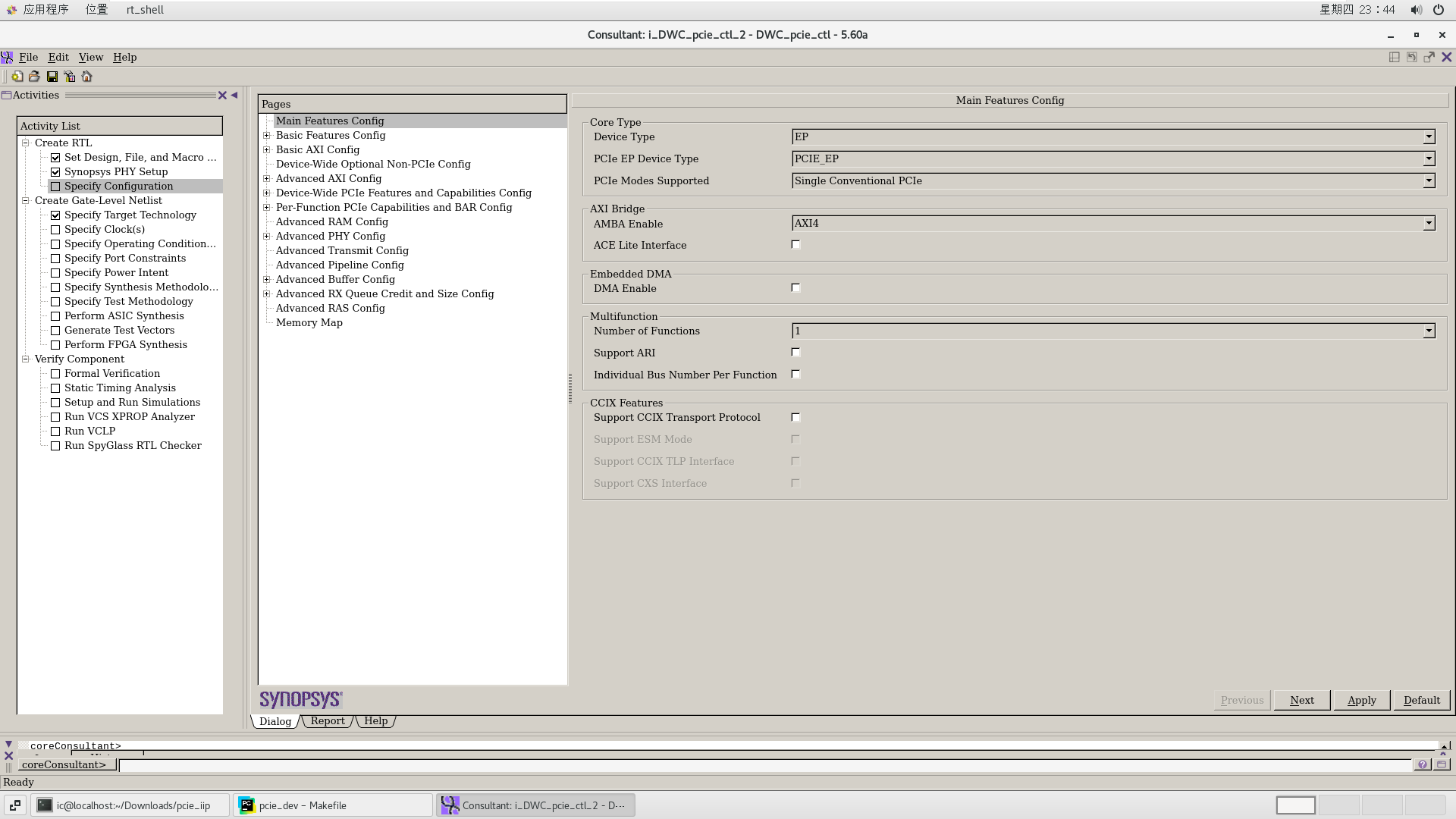The height and width of the screenshot is (819, 1456).
Task: Close the Activities pane with its X
Action: (222, 96)
